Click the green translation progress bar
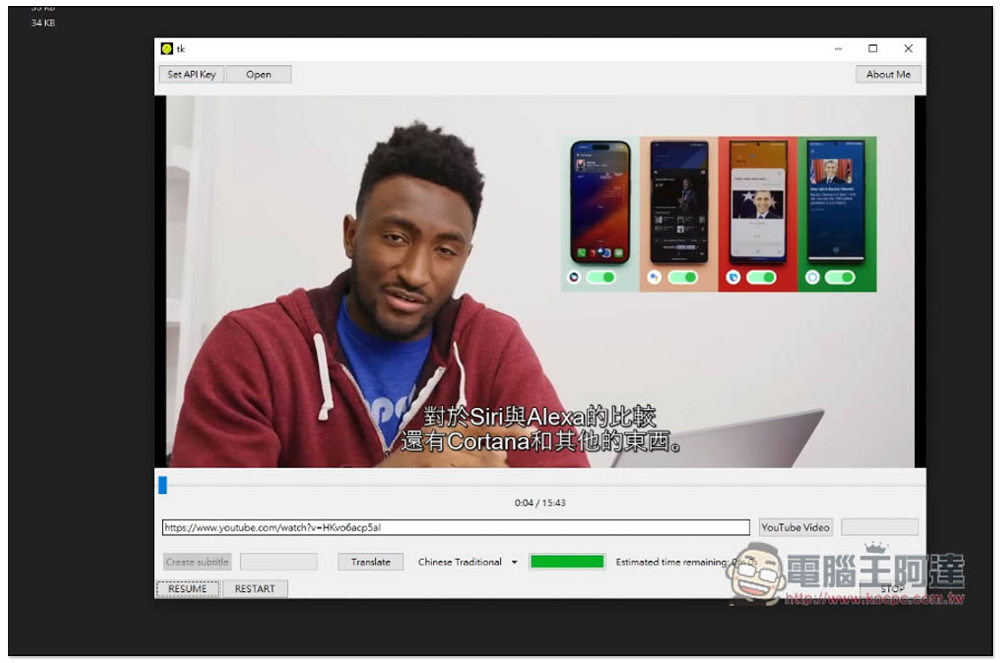The height and width of the screenshot is (663, 1000). pyautogui.click(x=567, y=562)
